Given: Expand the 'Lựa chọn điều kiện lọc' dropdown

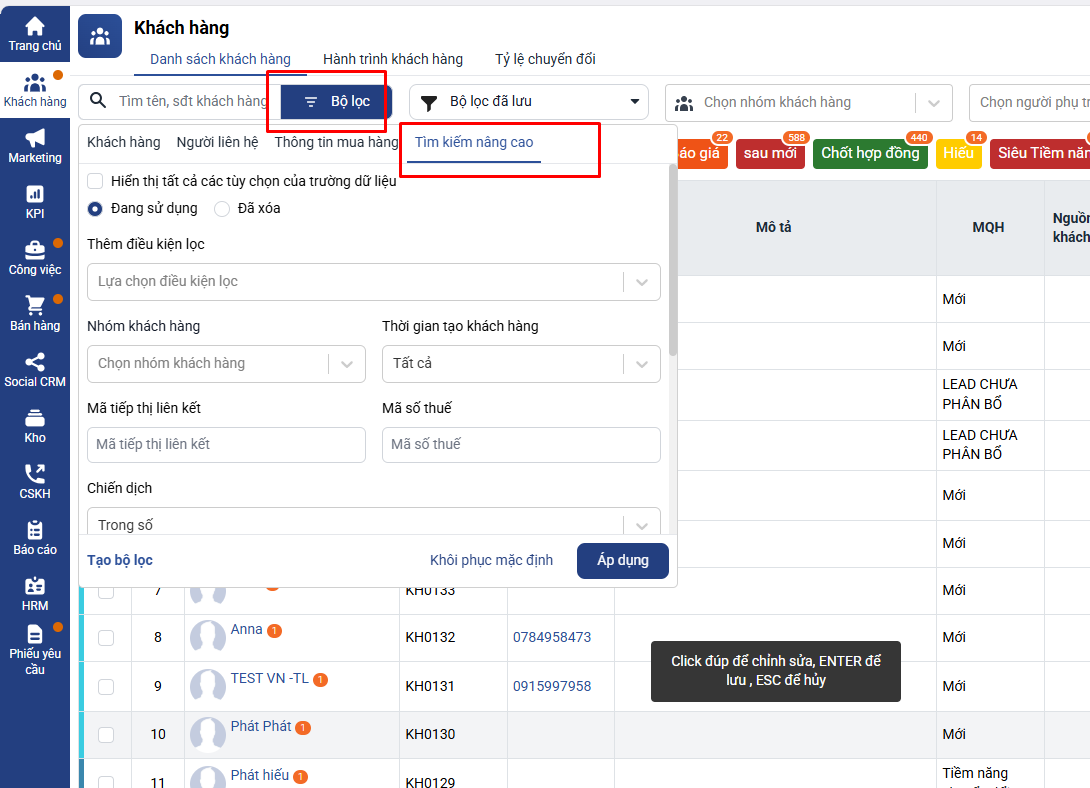Looking at the screenshot, I should (374, 282).
